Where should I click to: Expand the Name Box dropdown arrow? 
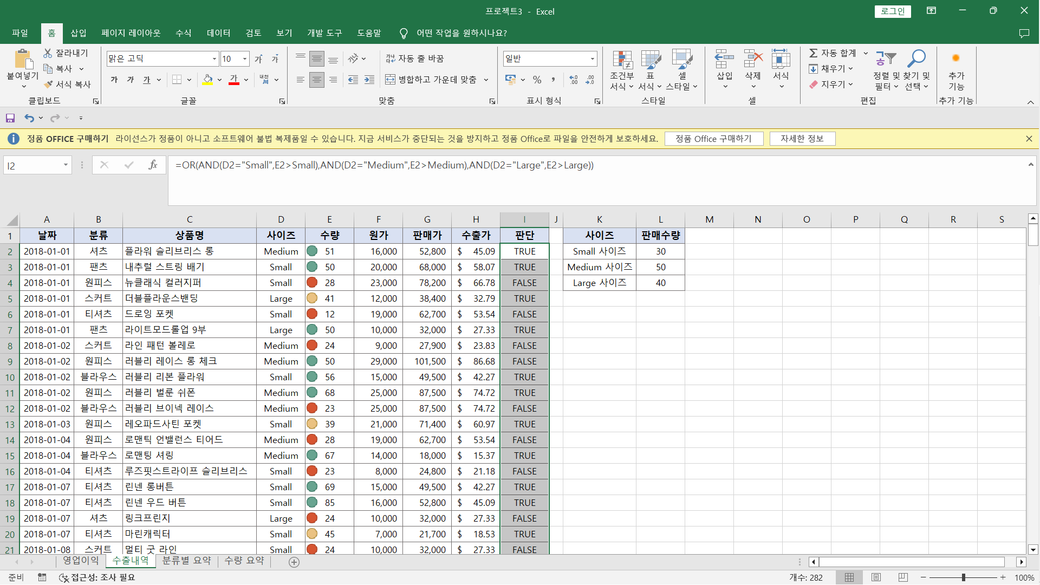tap(65, 165)
